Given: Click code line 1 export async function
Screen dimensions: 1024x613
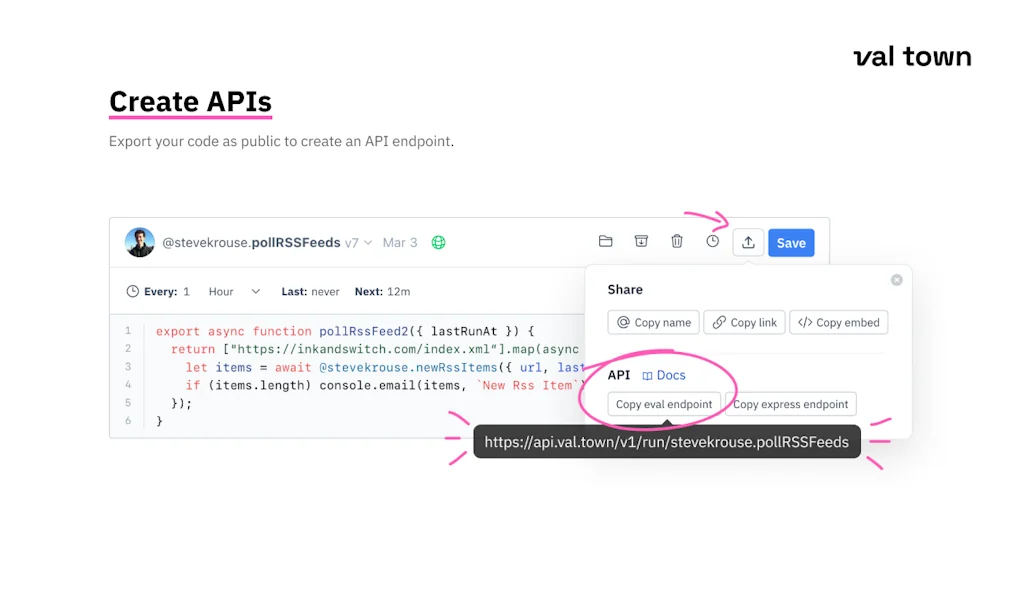Looking at the screenshot, I should click(345, 331).
